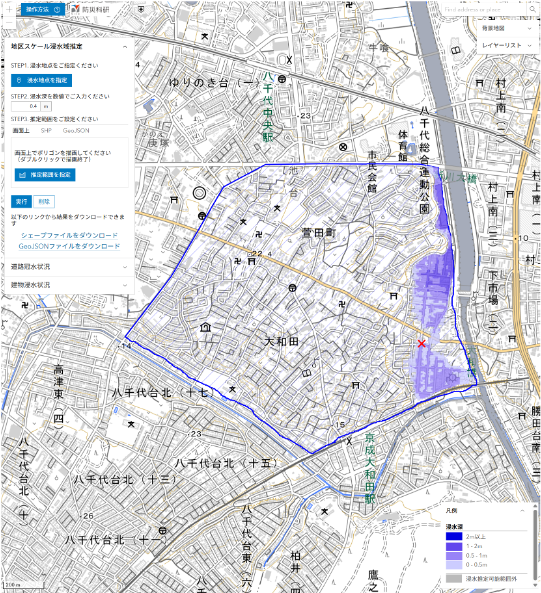The height and width of the screenshot is (593, 541).
Task: Switch to the SHP tab
Action: pos(46,130)
